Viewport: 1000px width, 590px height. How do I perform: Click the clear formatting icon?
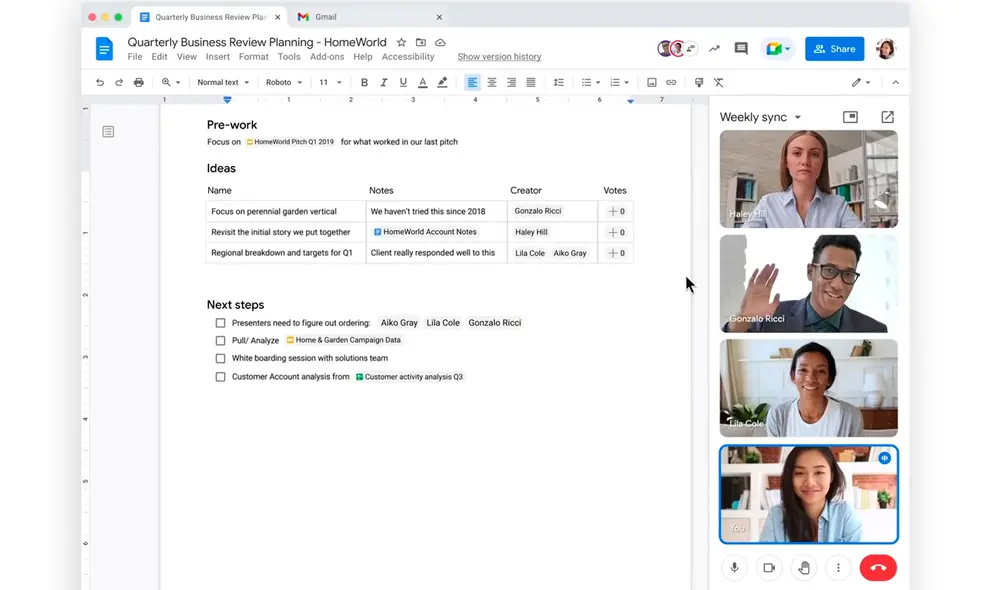tap(718, 82)
